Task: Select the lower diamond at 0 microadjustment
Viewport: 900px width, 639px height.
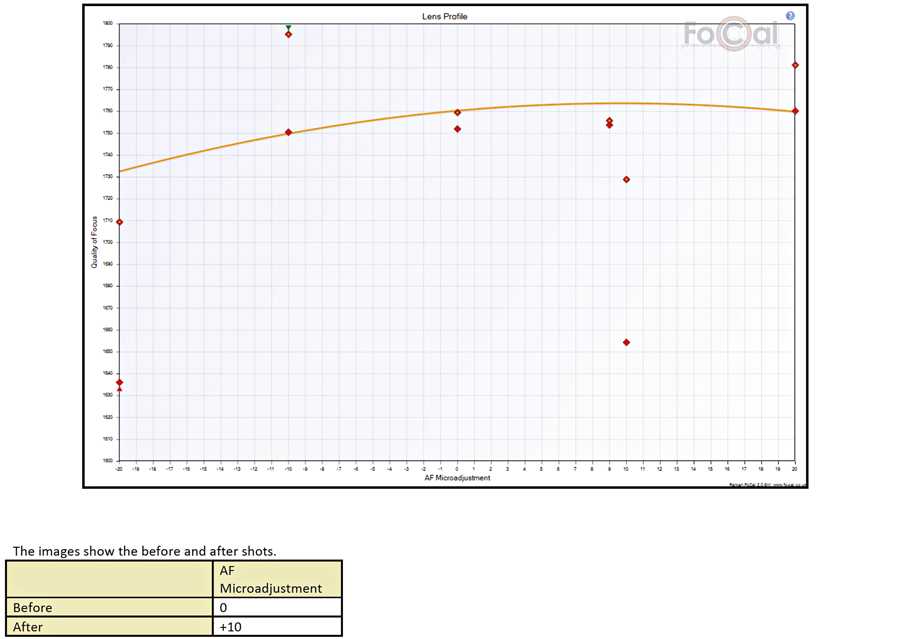Action: (x=457, y=129)
